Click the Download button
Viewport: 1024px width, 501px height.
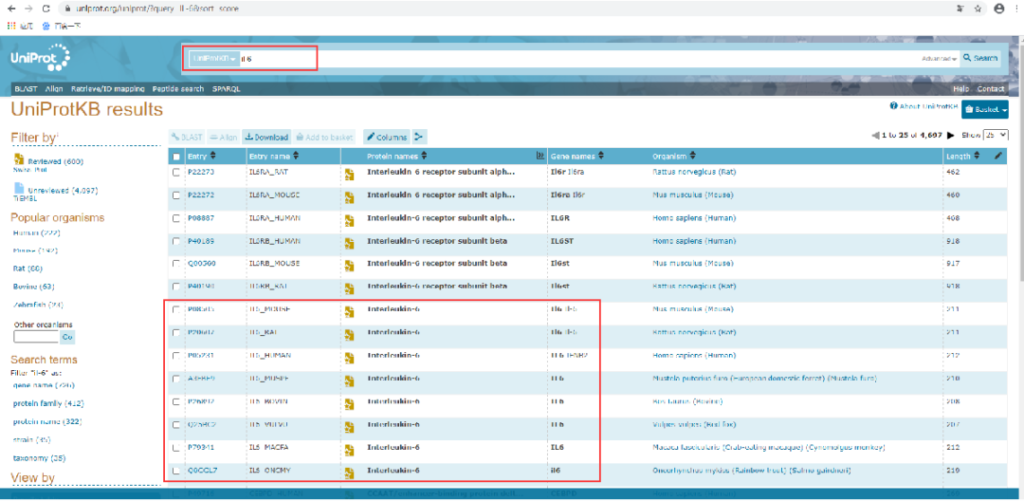click(x=267, y=137)
